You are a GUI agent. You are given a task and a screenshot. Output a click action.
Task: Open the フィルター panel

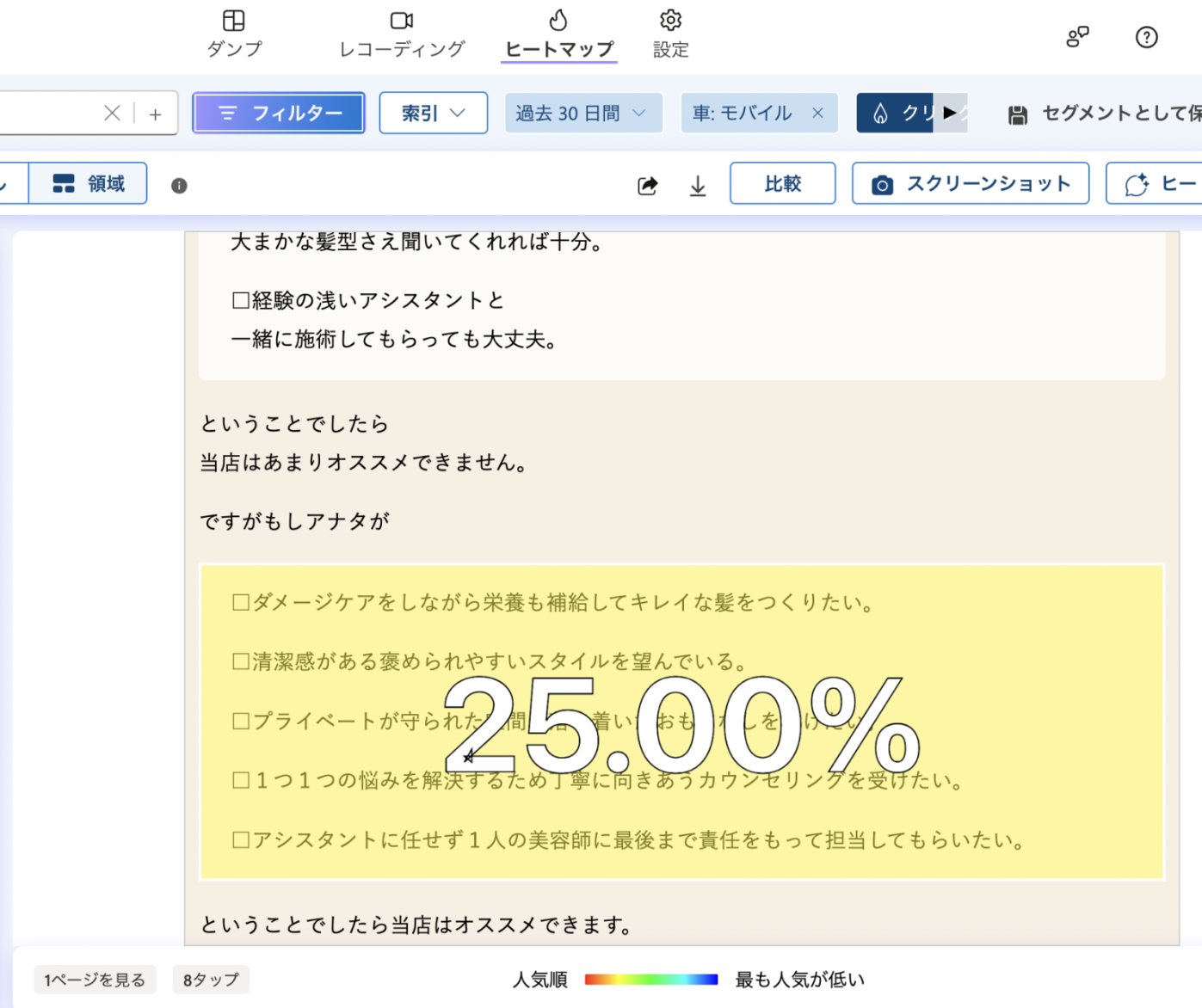(x=279, y=113)
